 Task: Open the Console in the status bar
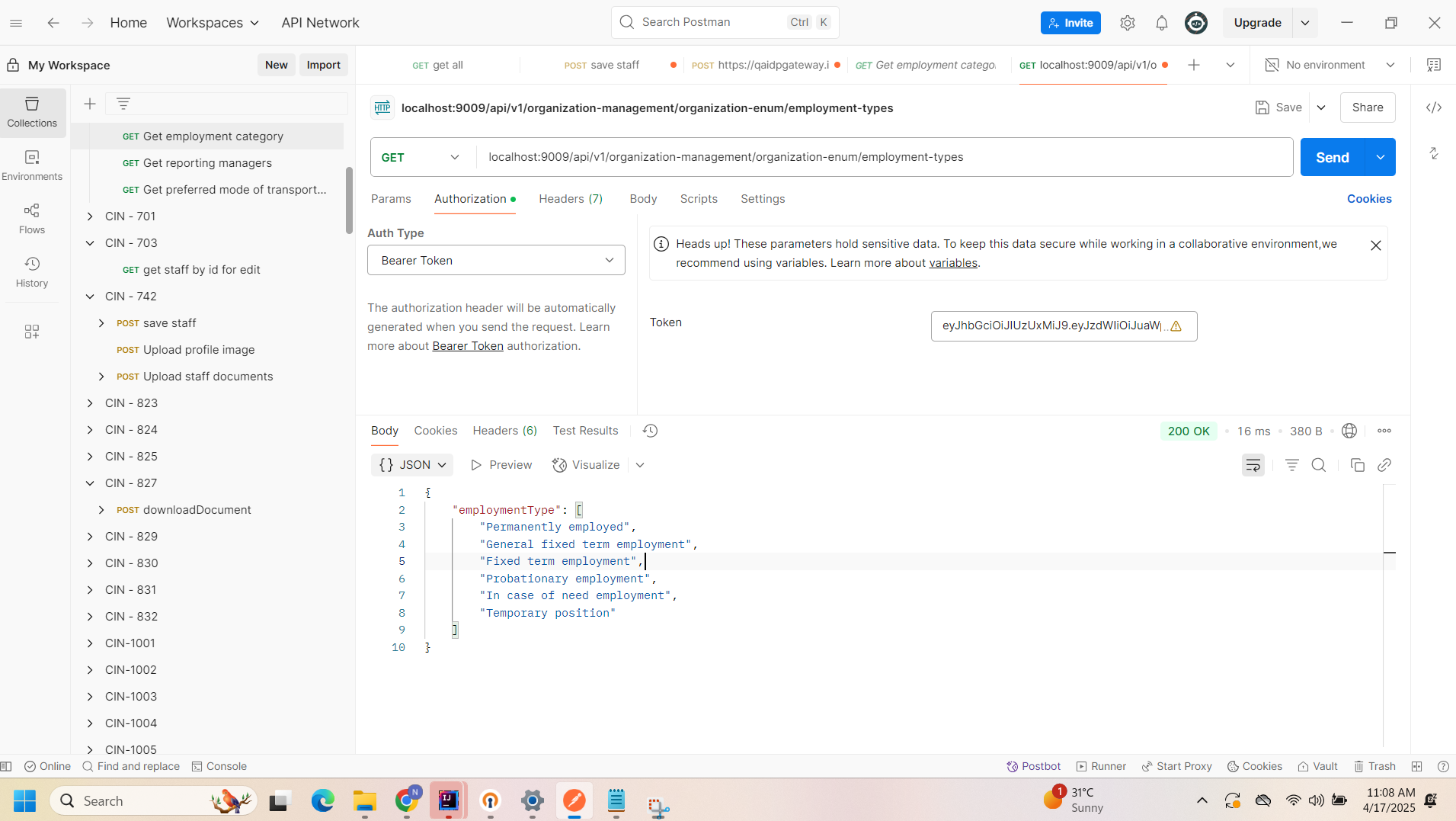point(219,766)
